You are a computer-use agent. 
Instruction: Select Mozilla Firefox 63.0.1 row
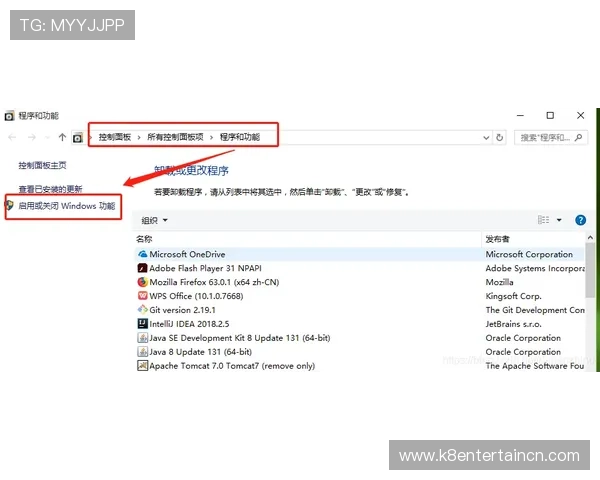[x=359, y=282]
